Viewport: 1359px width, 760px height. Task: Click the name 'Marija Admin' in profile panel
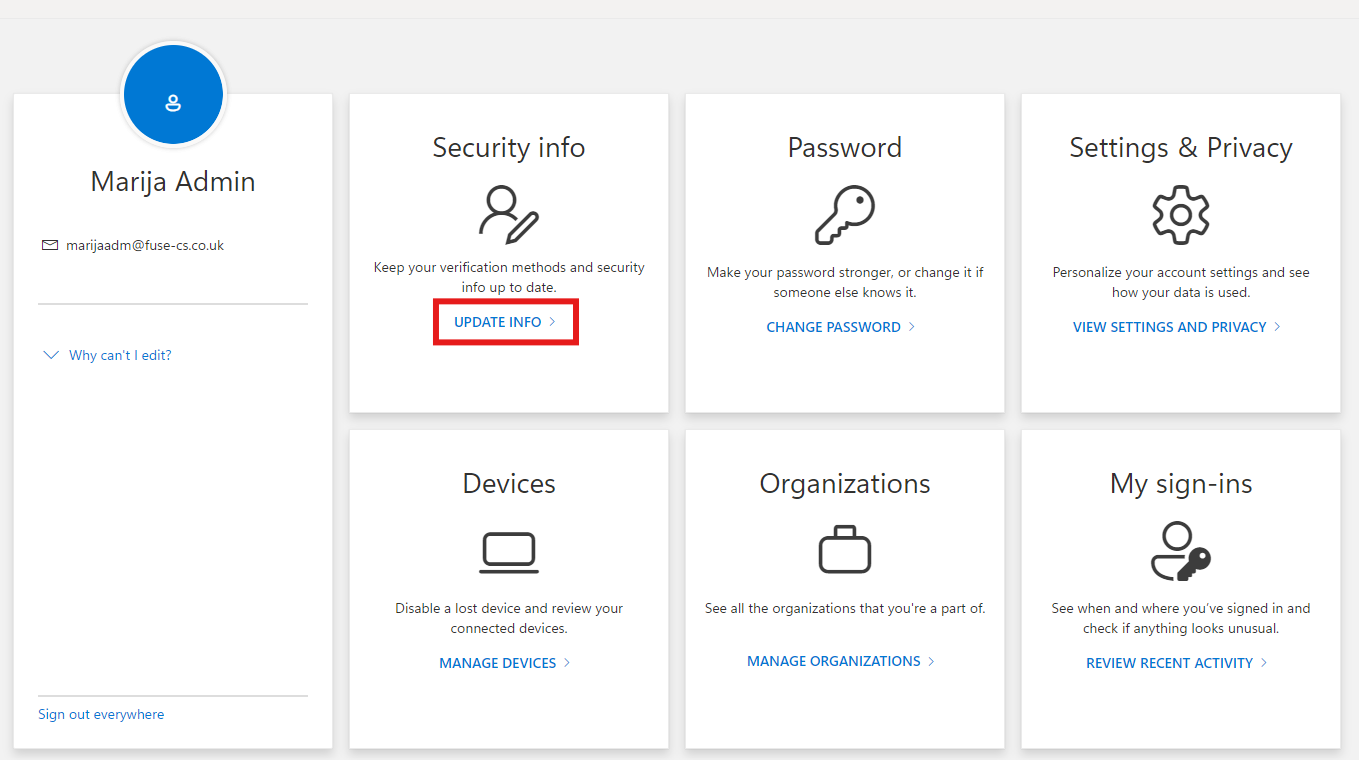172,181
